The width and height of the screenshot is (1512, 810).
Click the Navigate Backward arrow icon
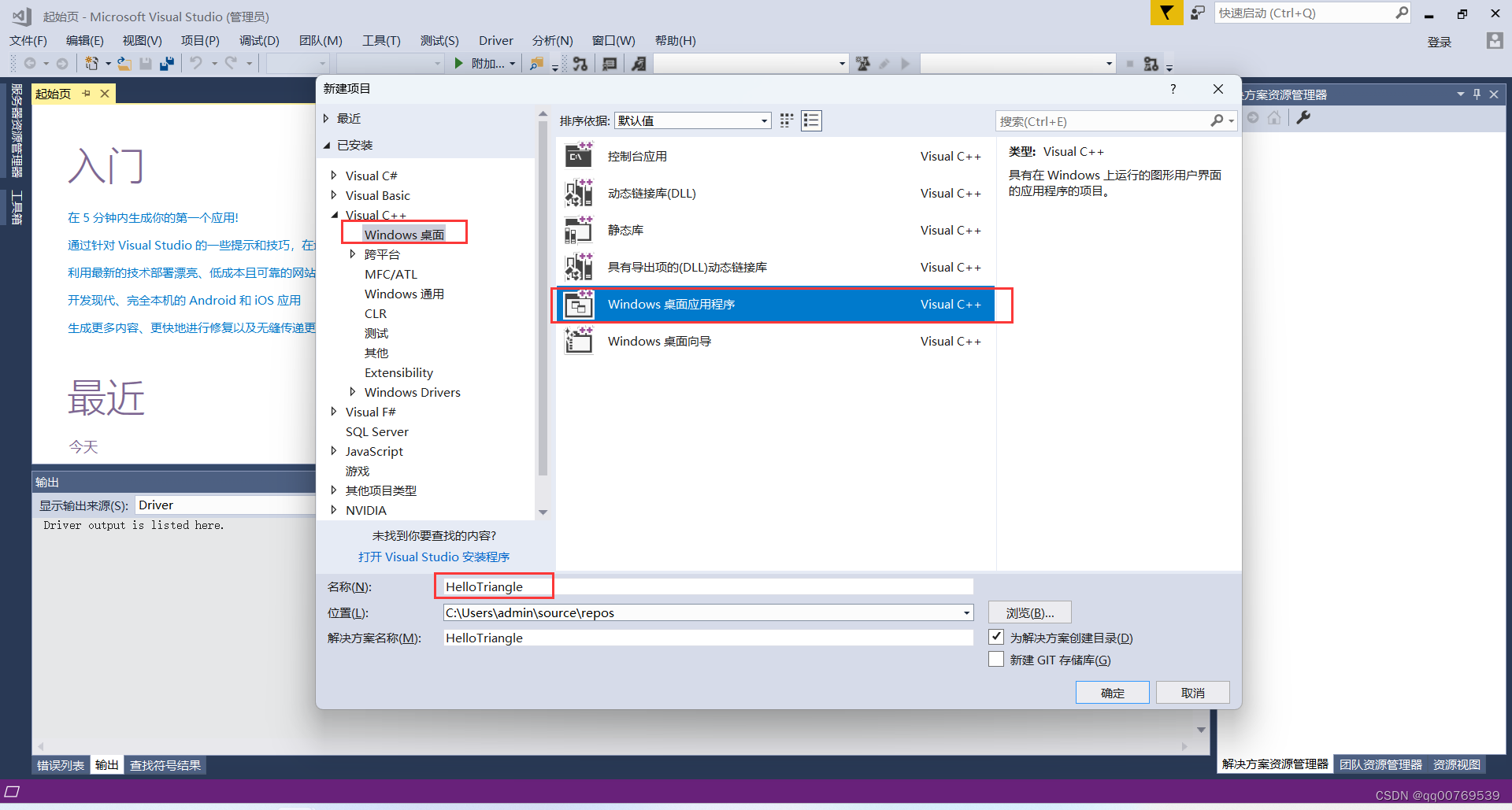coord(29,64)
